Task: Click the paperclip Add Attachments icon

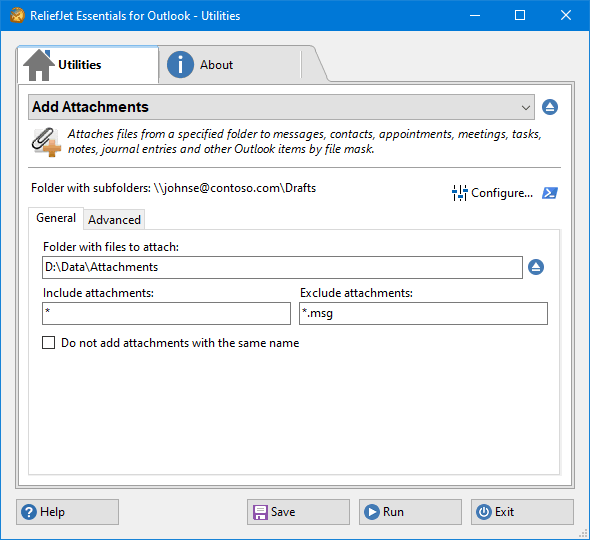Action: click(x=46, y=142)
